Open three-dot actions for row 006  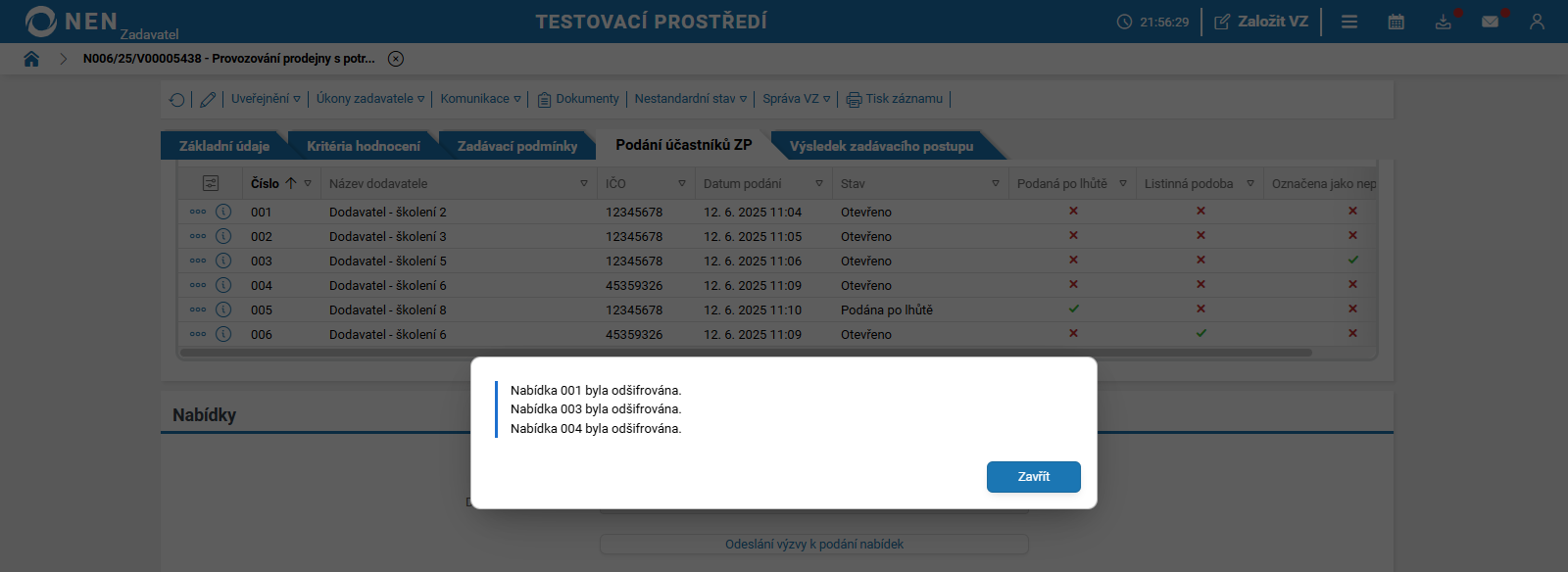198,334
